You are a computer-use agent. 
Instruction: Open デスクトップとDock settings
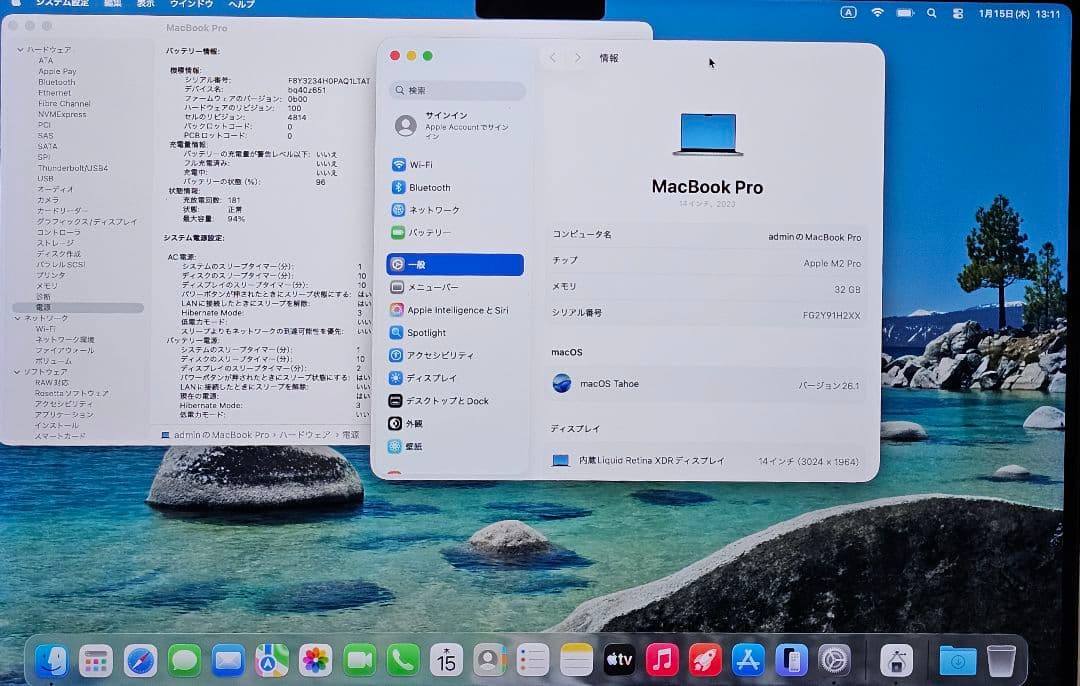[x=447, y=400]
